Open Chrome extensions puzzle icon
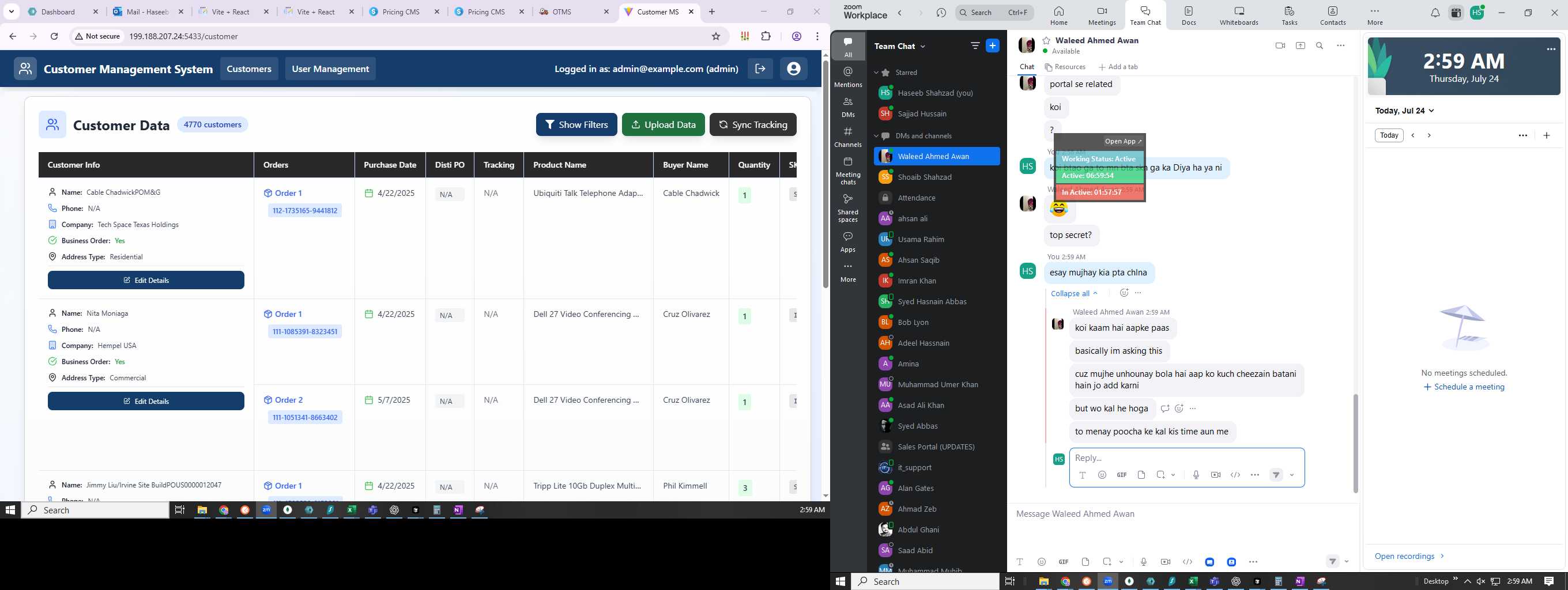This screenshot has width=1568, height=590. tap(766, 36)
